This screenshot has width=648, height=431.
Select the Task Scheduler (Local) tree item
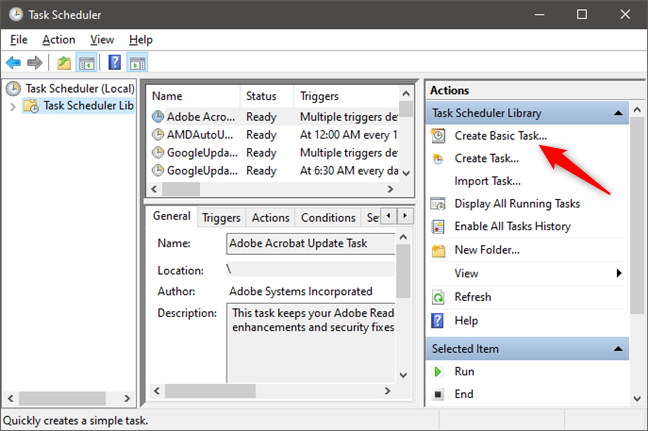[80, 88]
